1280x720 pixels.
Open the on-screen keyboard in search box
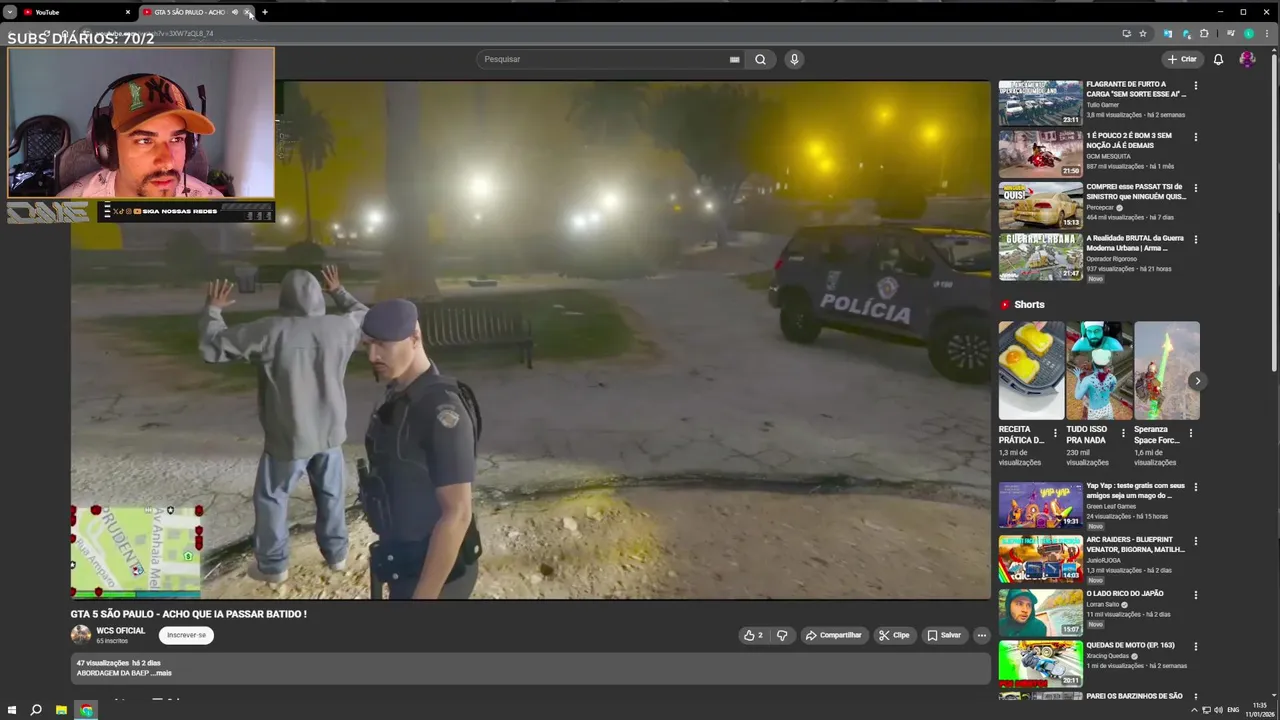tap(734, 59)
